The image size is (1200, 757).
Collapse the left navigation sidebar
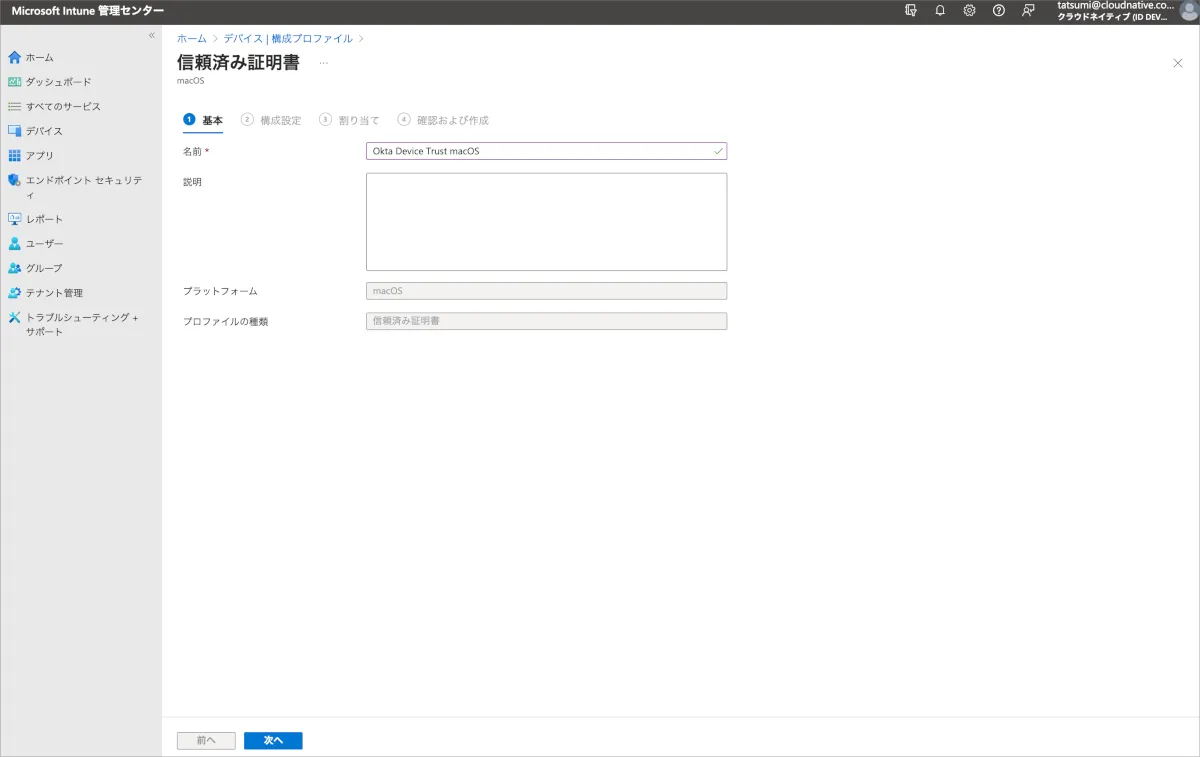[152, 35]
